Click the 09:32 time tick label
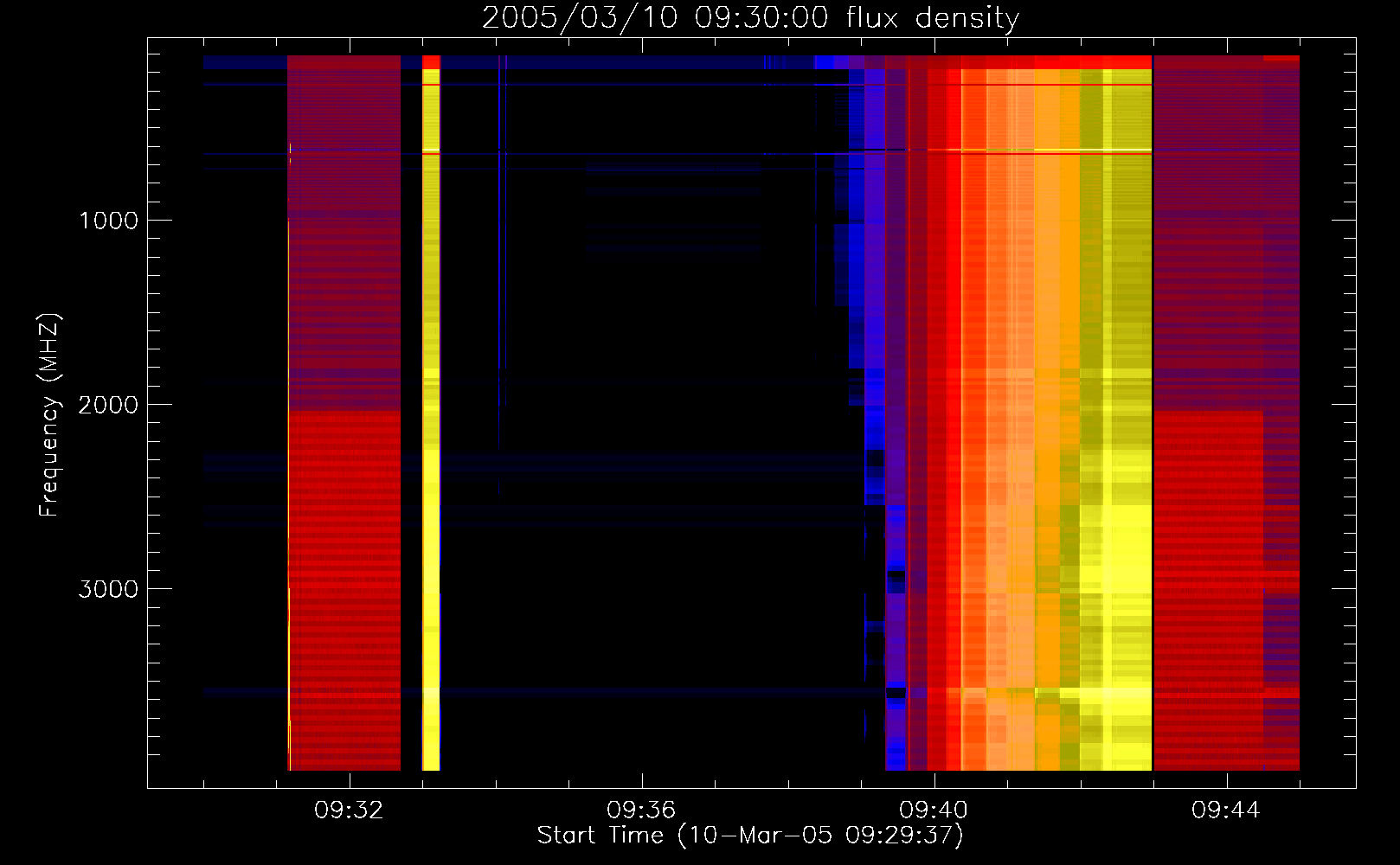This screenshot has height=865, width=1400. click(x=349, y=811)
